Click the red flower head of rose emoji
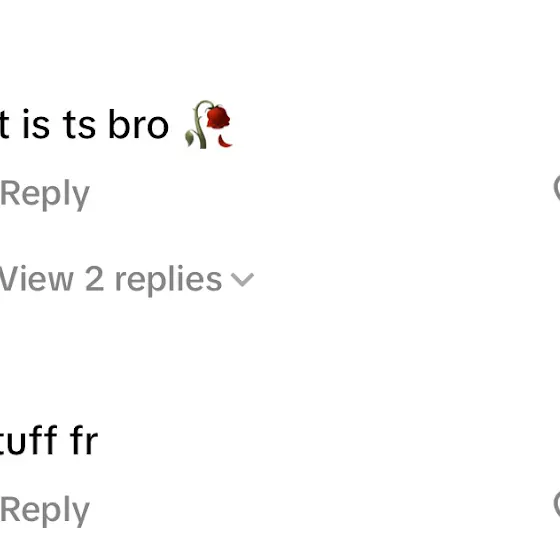The width and height of the screenshot is (560, 560). pos(218,117)
